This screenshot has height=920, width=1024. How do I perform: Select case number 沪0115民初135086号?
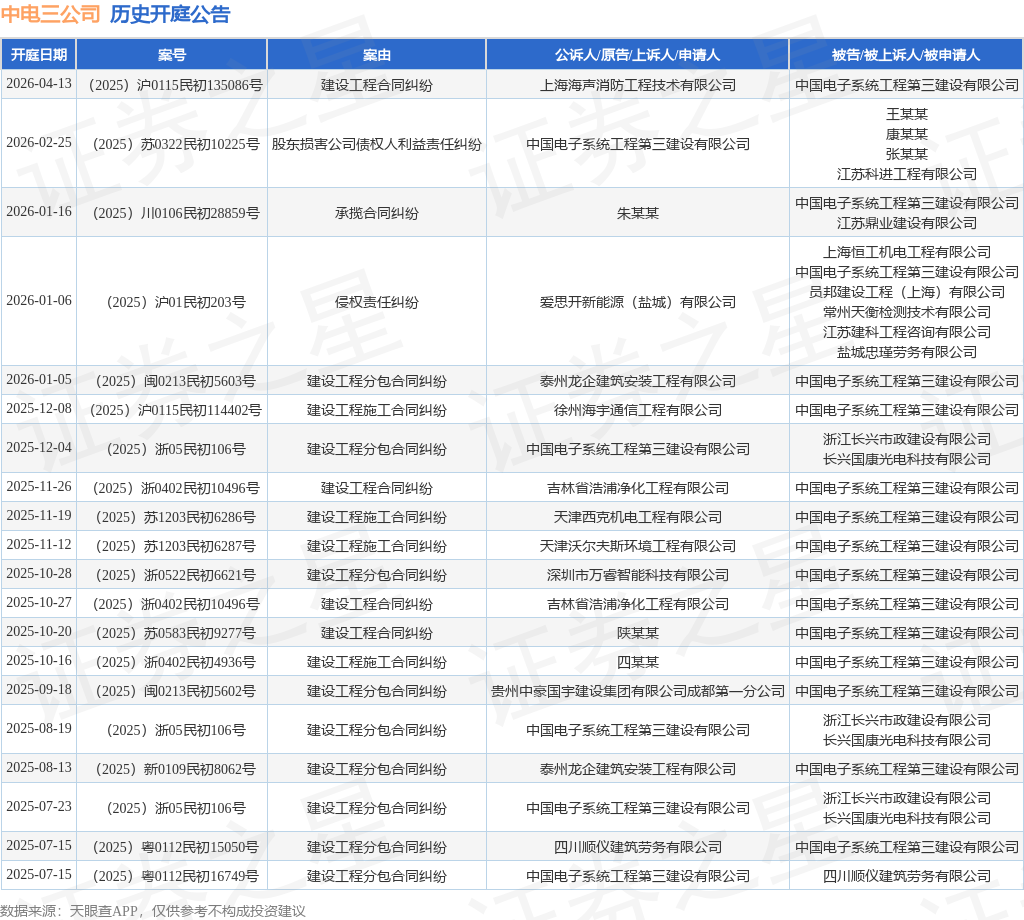175,86
